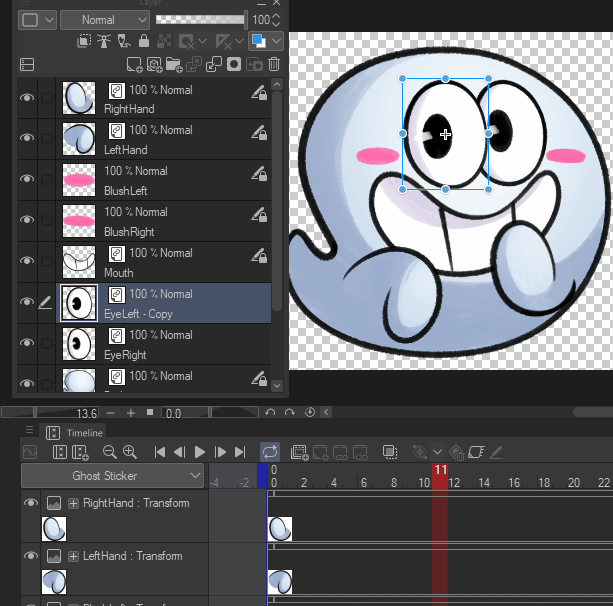Click the Delete layer trash icon
This screenshot has height=606, width=613.
click(x=274, y=65)
